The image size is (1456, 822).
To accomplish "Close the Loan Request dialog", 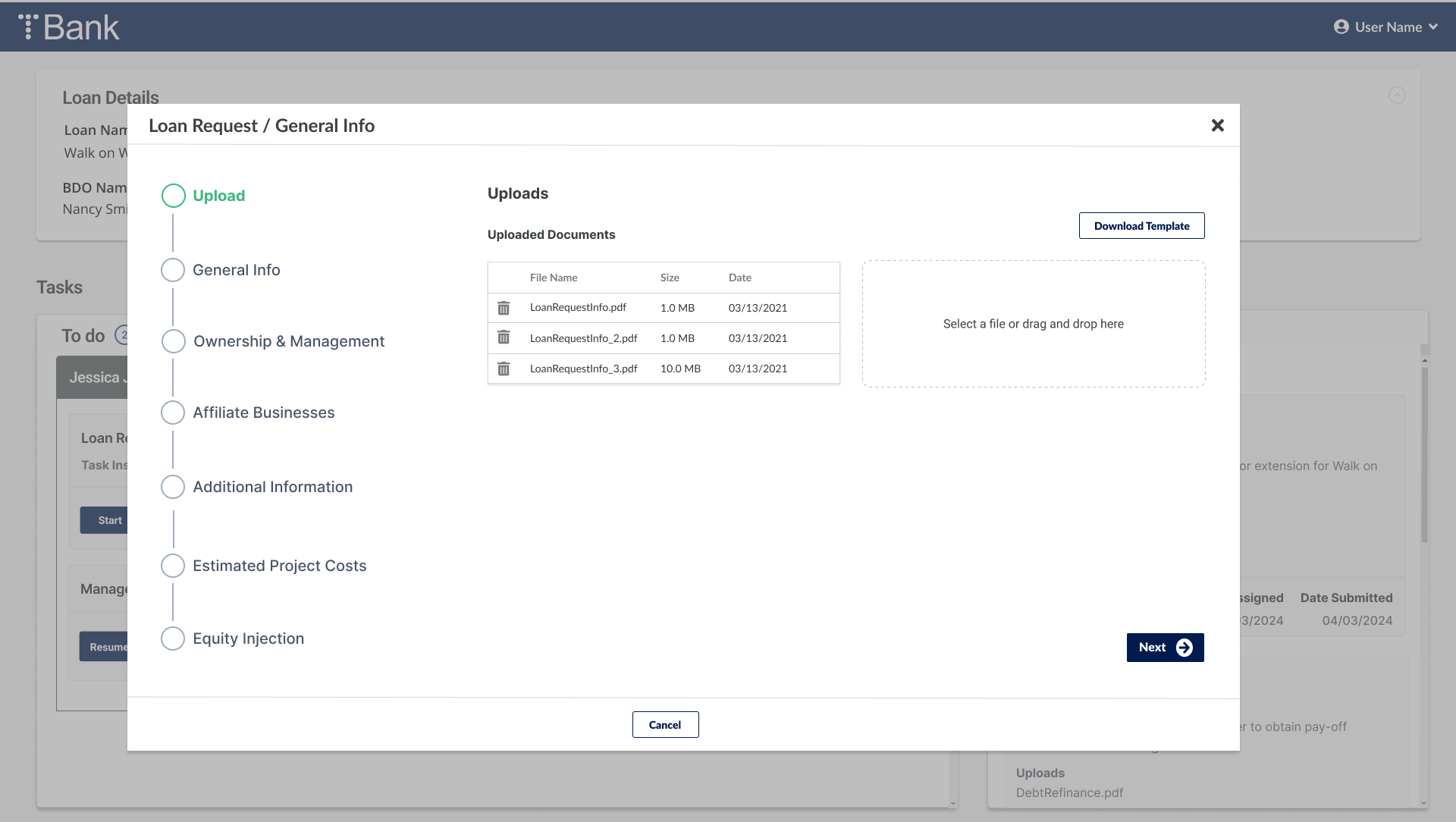I will pos(1217,125).
